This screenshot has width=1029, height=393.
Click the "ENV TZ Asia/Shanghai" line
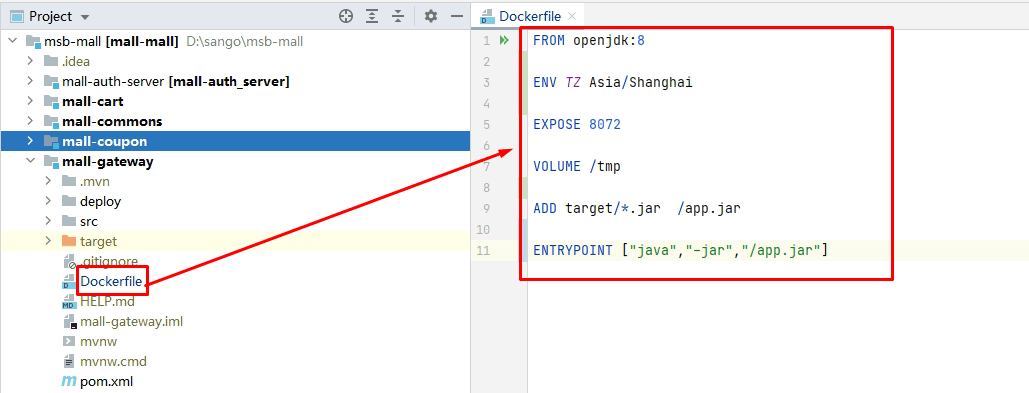[x=612, y=83]
